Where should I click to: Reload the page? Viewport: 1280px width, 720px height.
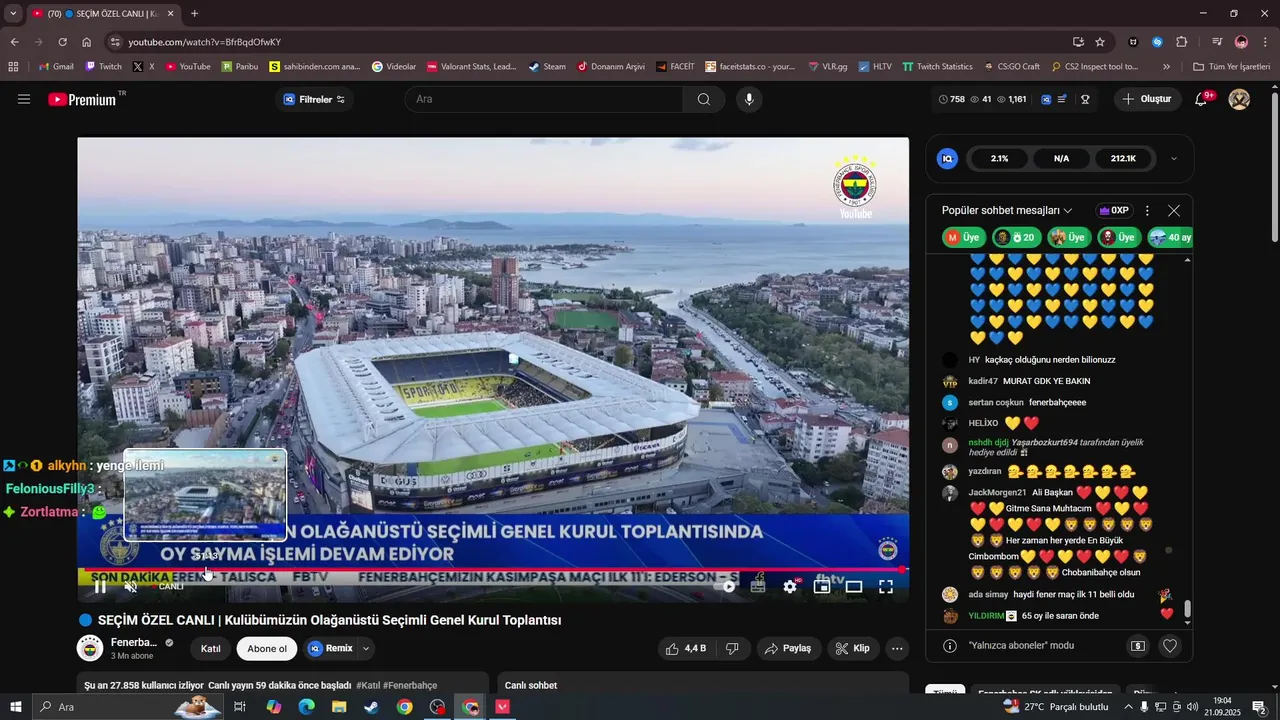point(62,42)
